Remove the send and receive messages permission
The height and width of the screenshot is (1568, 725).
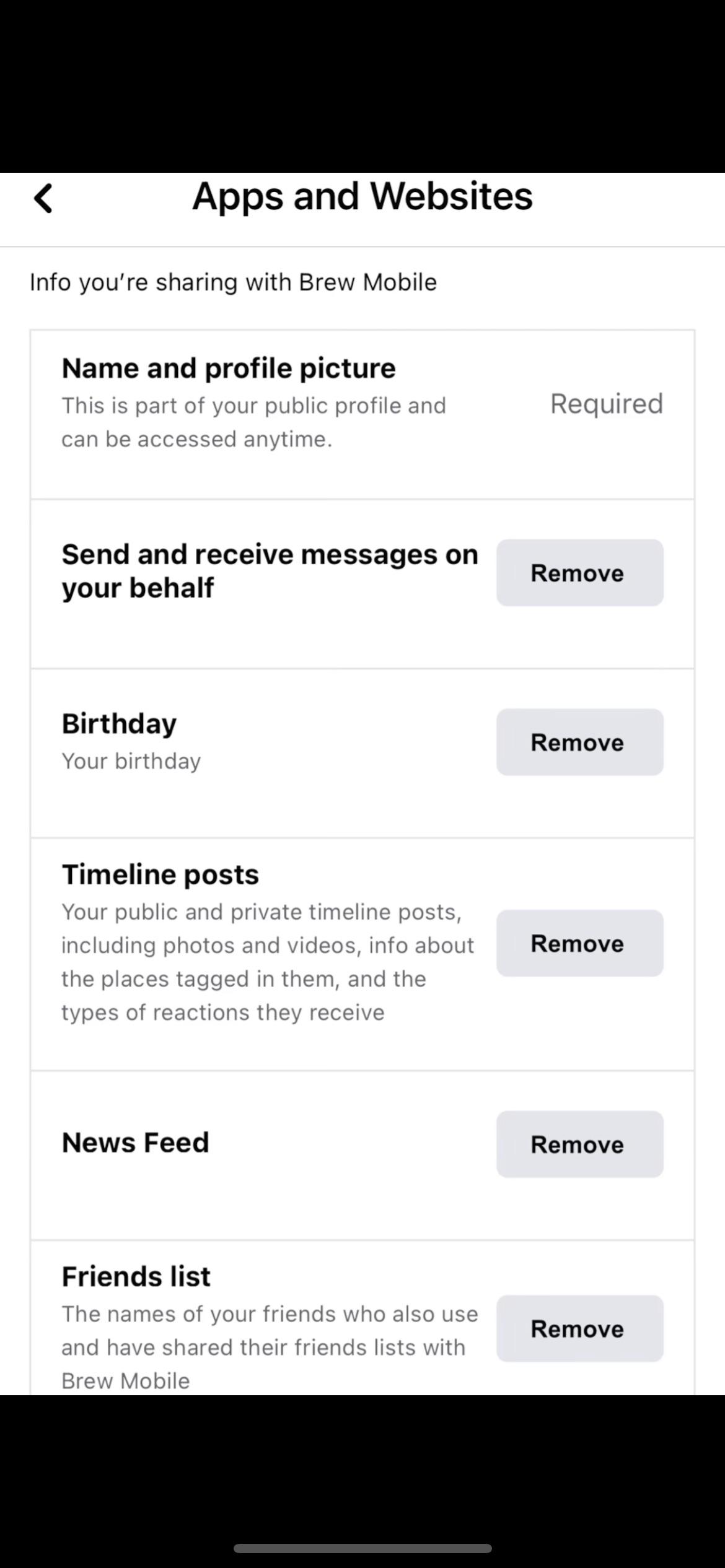[579, 573]
